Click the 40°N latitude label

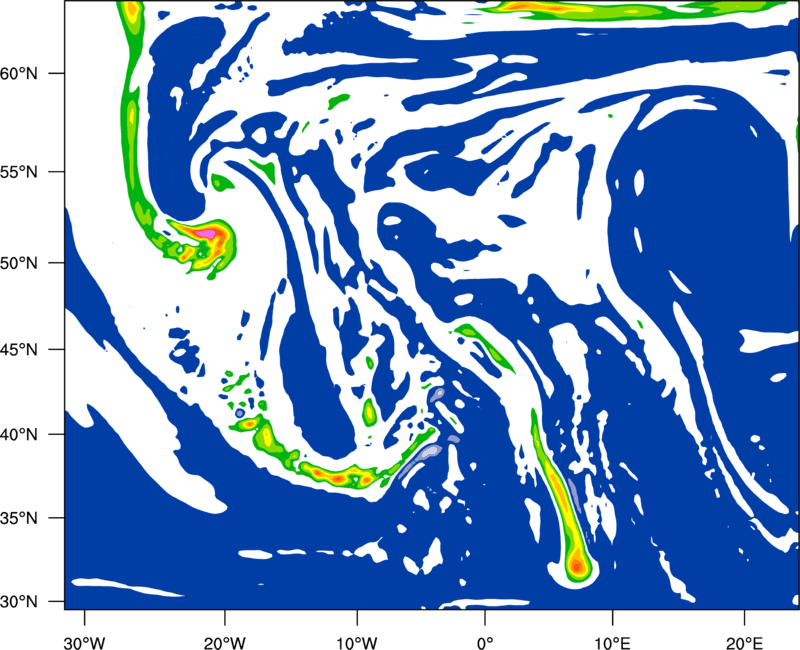(18, 434)
